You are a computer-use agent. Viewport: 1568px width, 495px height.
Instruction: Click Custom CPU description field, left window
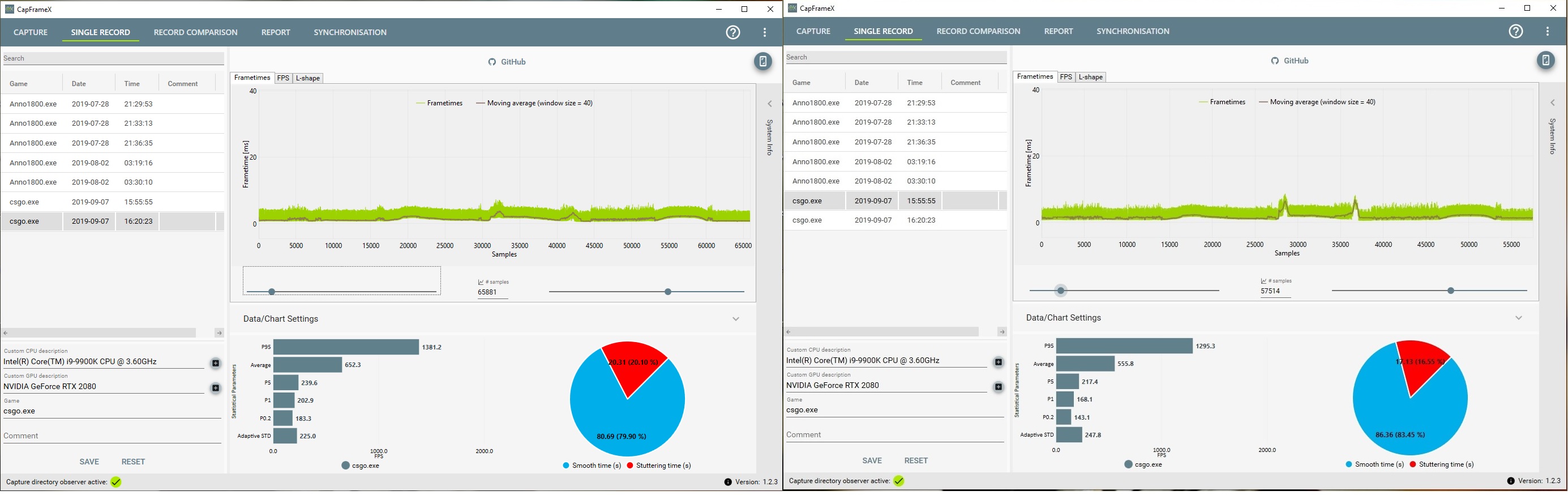pyautogui.click(x=104, y=362)
